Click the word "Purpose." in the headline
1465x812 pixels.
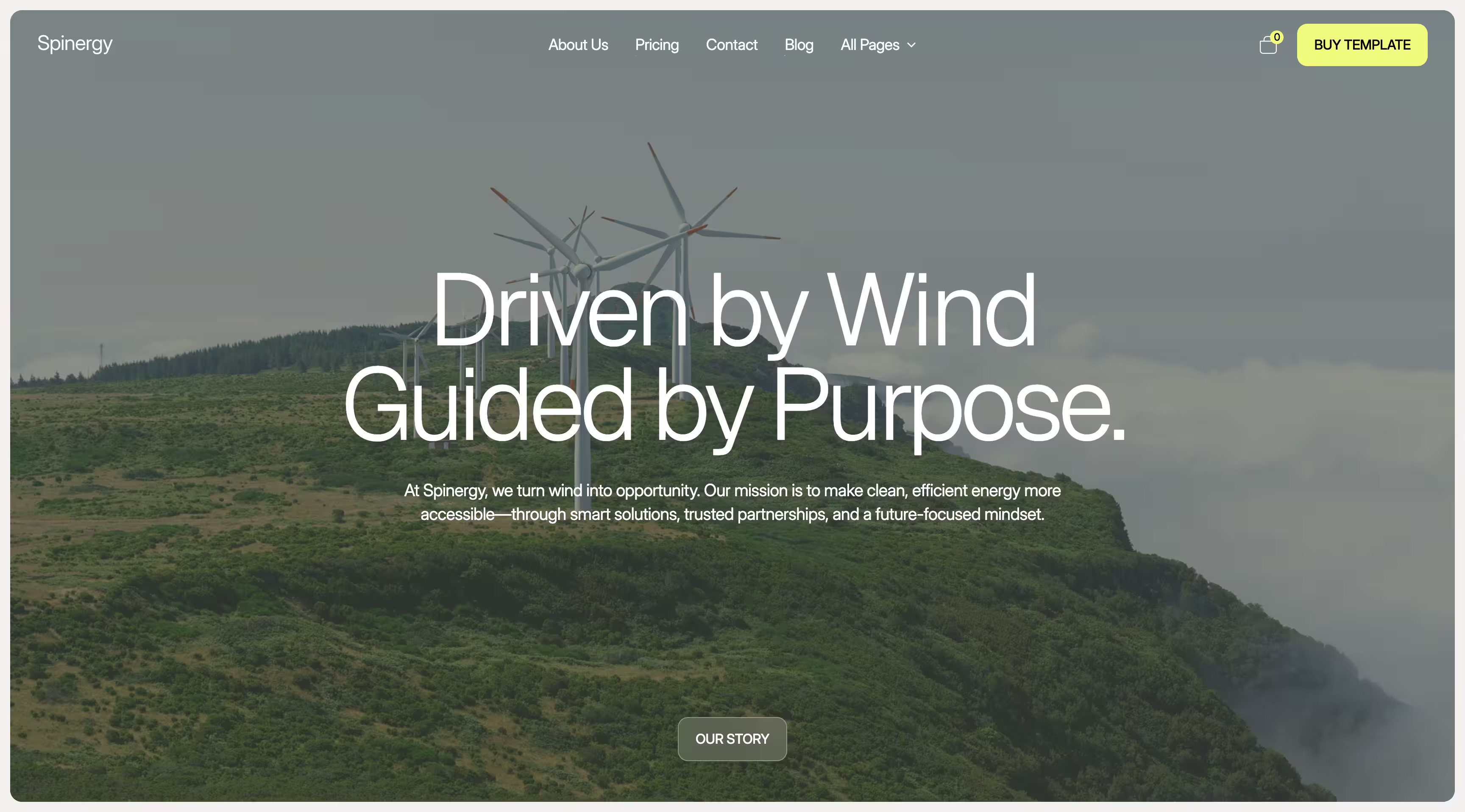(x=948, y=405)
